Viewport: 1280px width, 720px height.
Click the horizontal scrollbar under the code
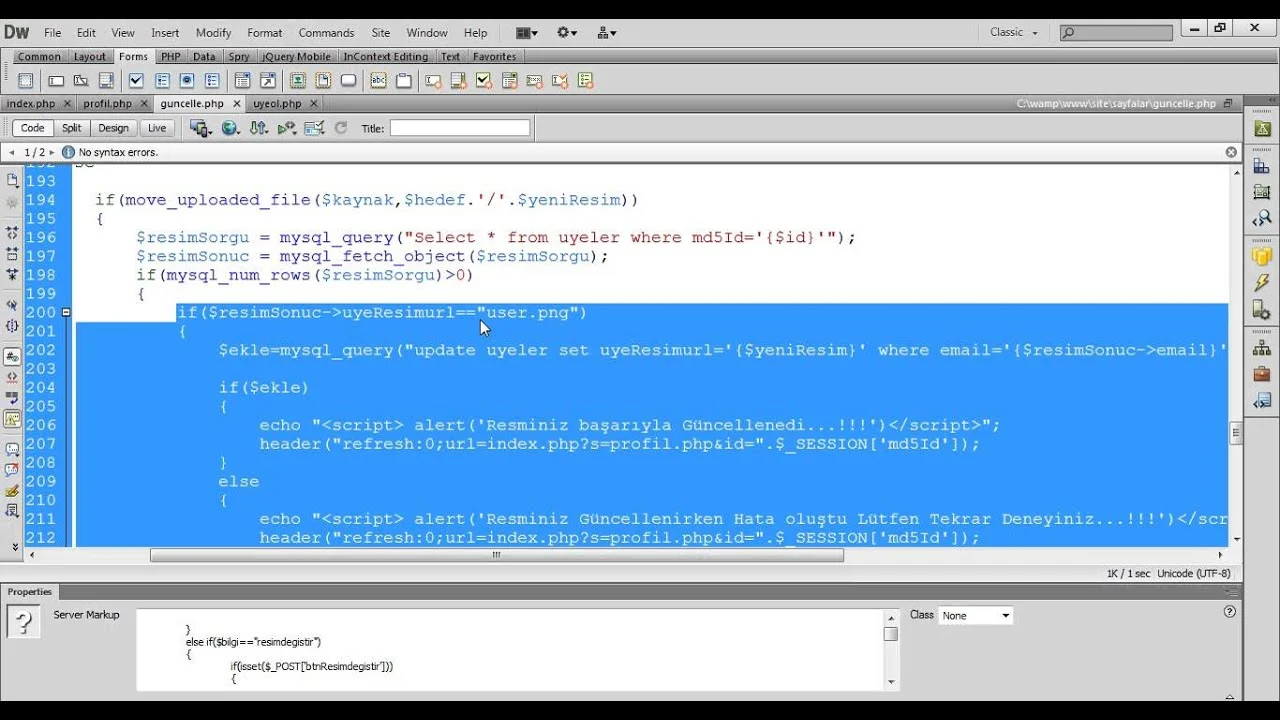coord(496,555)
